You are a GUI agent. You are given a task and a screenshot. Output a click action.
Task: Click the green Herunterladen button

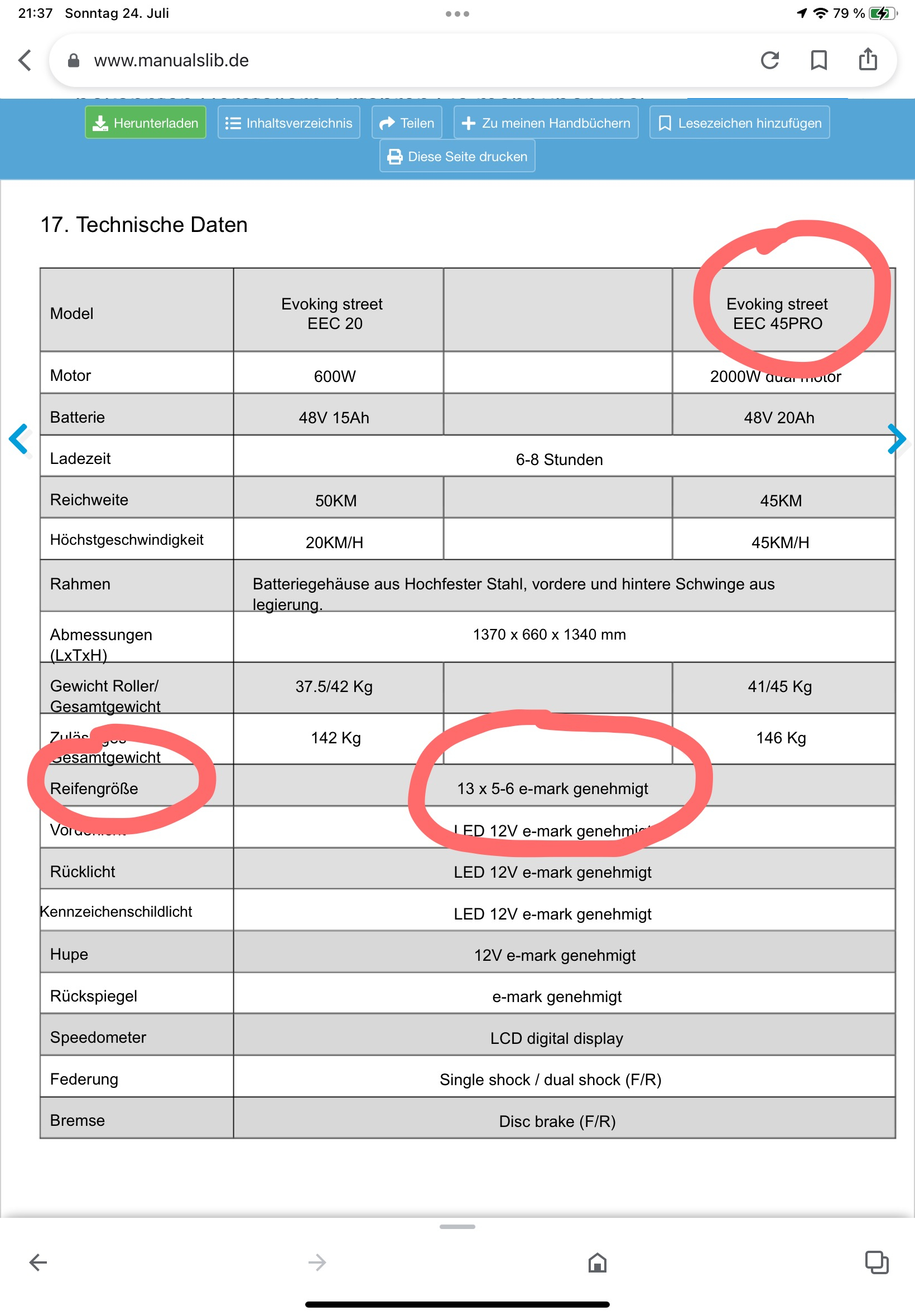click(146, 123)
